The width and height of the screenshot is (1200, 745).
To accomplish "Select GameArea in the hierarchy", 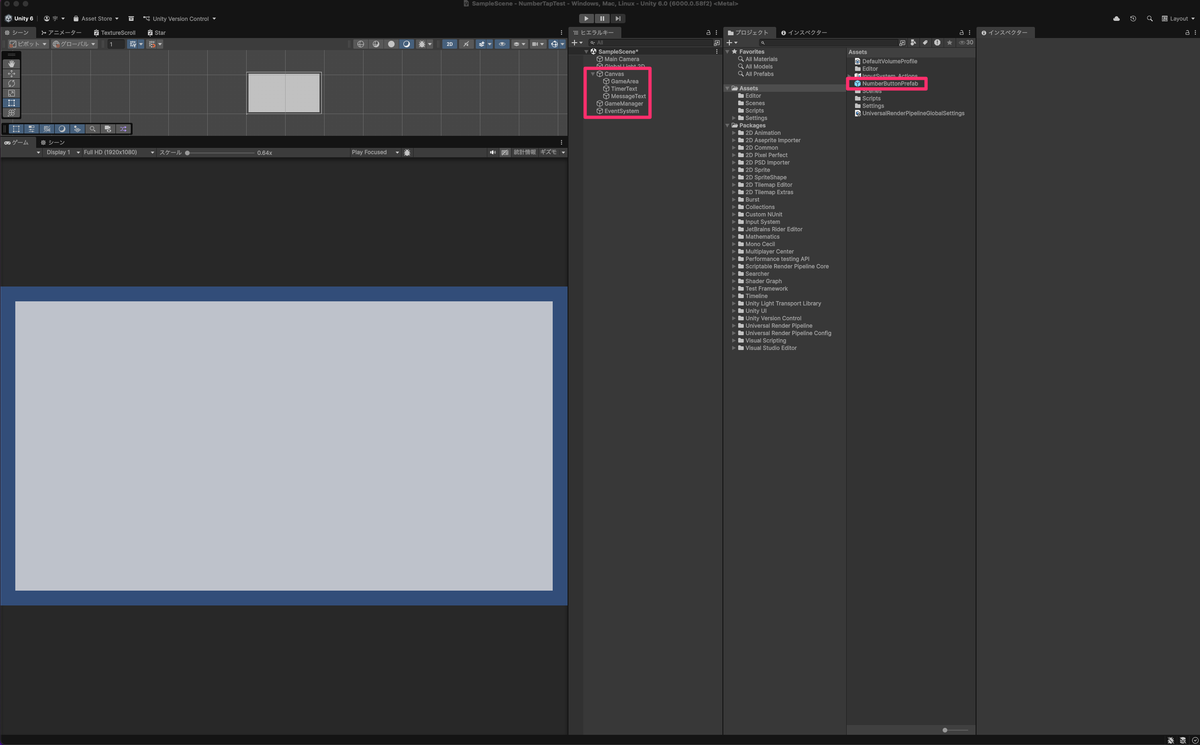I will (624, 81).
